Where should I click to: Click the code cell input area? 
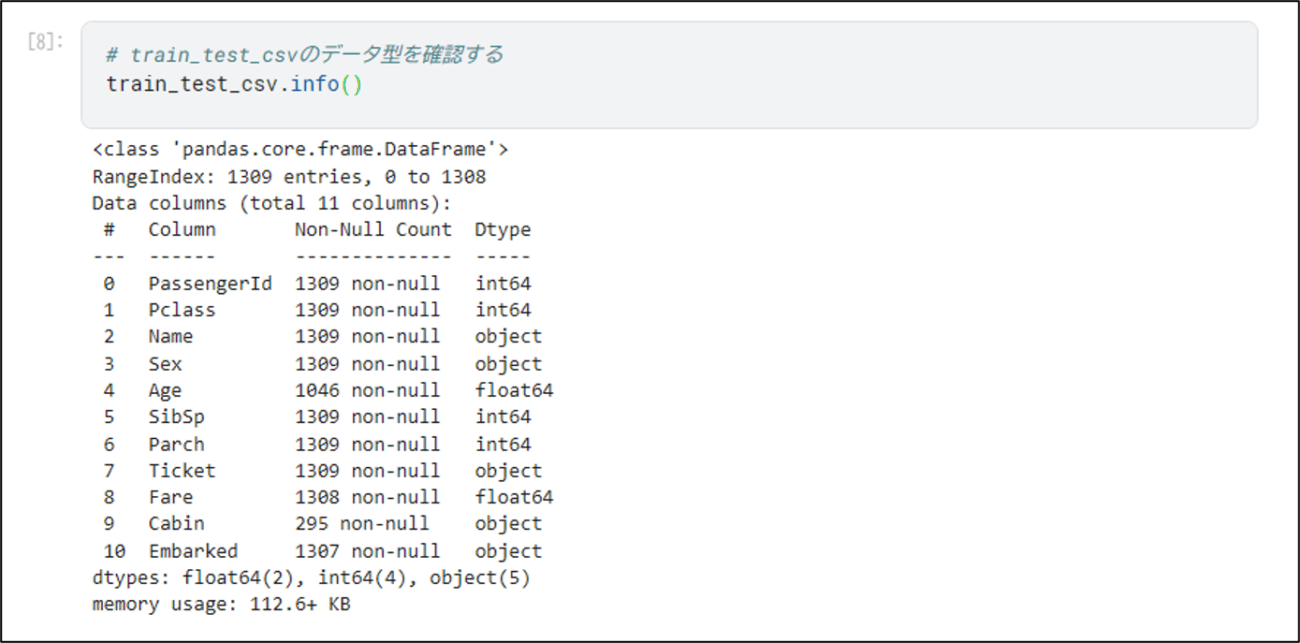coord(669,75)
